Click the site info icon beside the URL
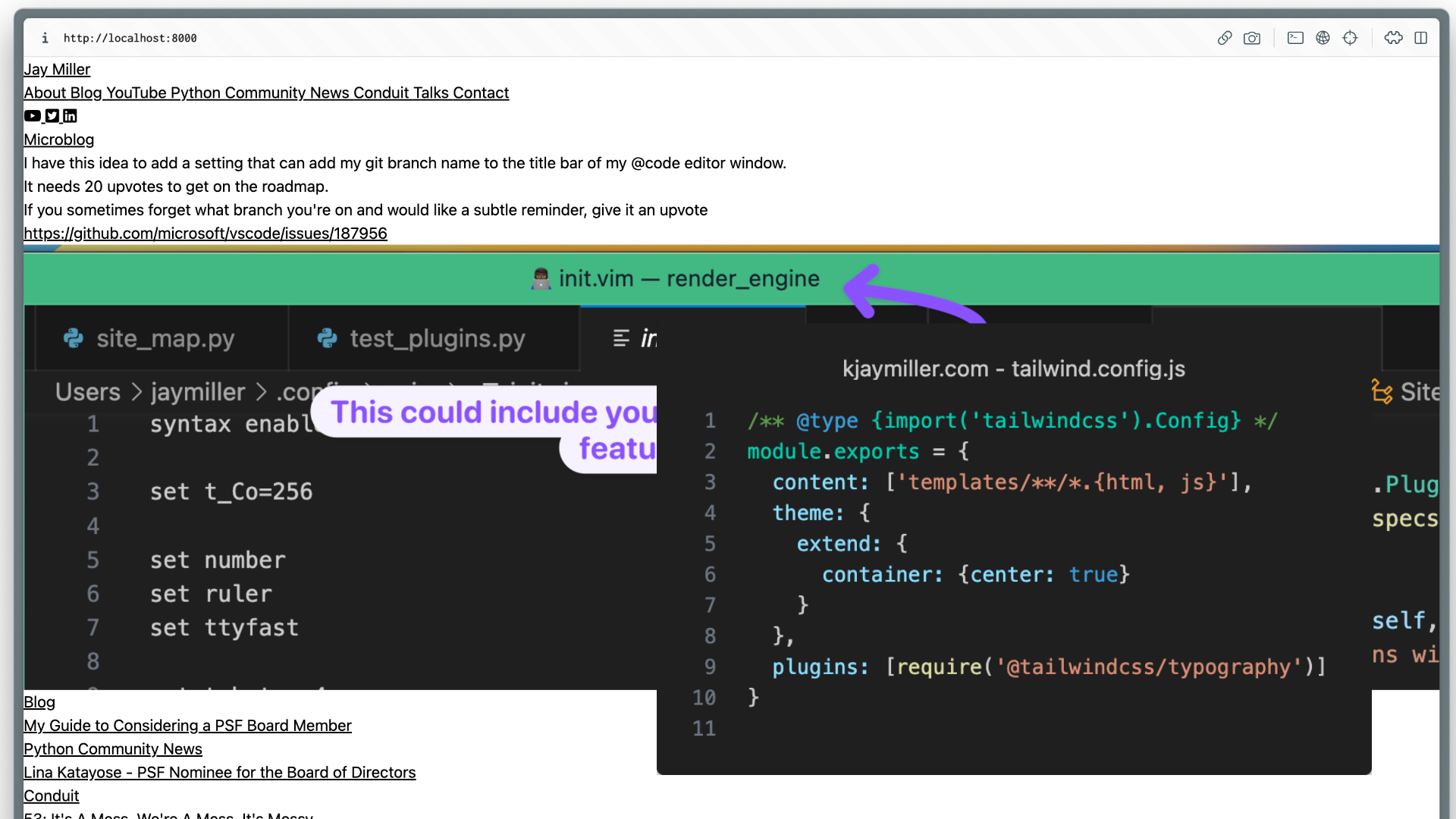Image resolution: width=1456 pixels, height=819 pixels. pyautogui.click(x=45, y=38)
